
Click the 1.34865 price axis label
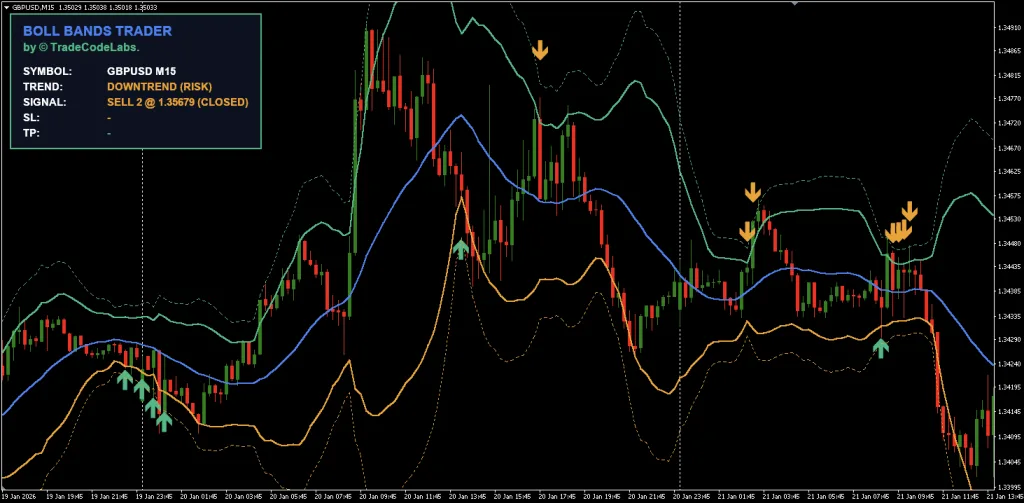(x=1010, y=51)
